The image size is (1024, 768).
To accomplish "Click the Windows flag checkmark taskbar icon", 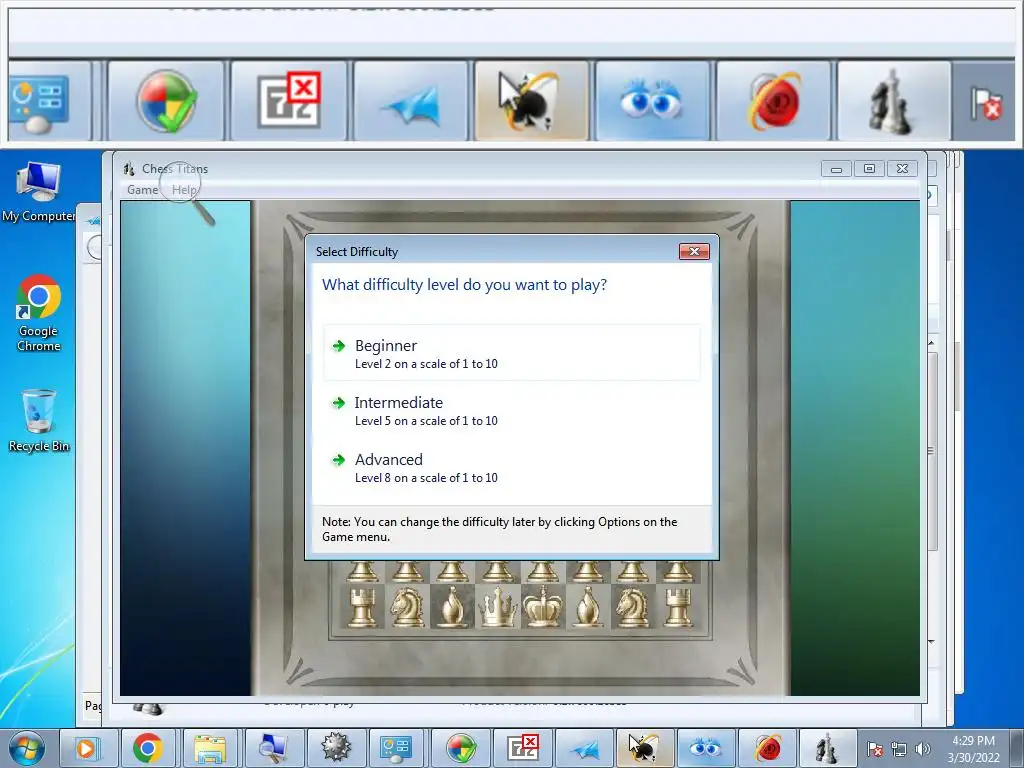I will coord(461,748).
